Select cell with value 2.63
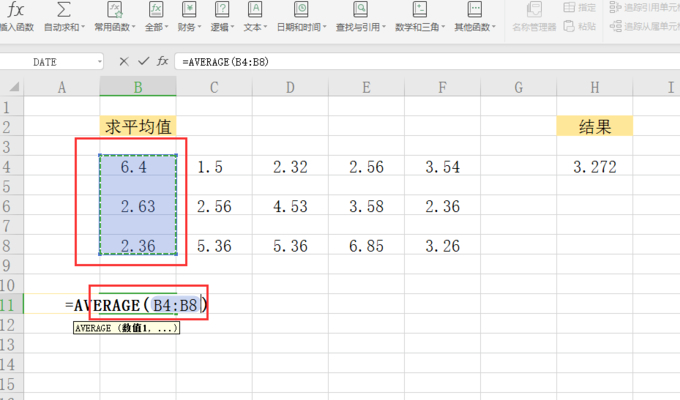Viewport: 680px width, 400px height. [x=138, y=206]
